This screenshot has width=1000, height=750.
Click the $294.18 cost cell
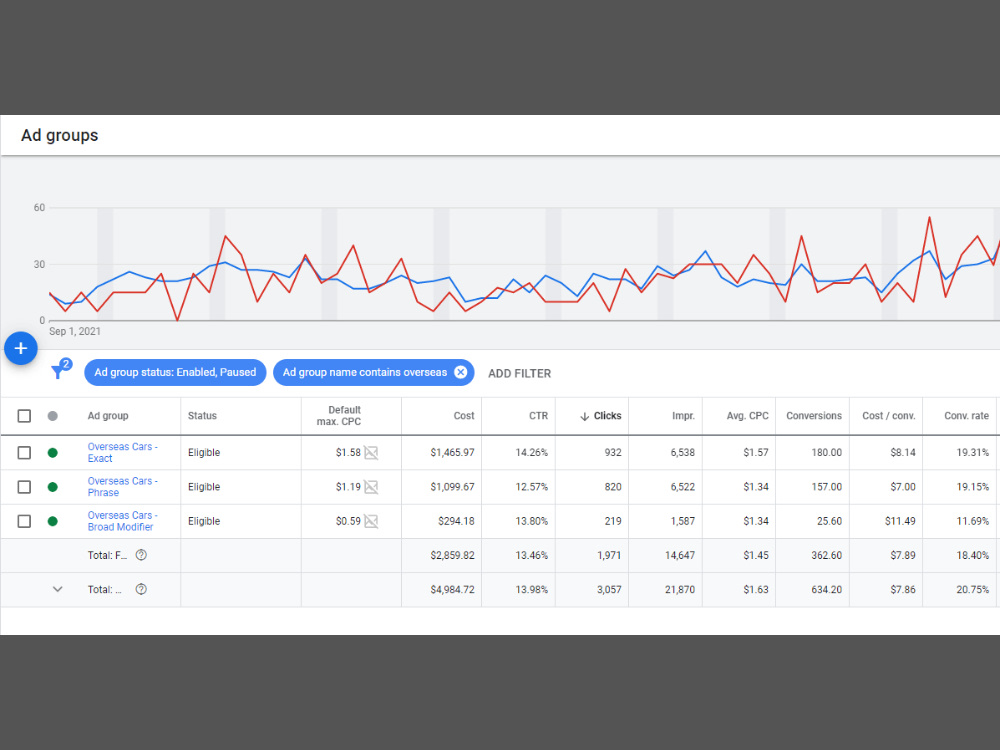pyautogui.click(x=456, y=522)
